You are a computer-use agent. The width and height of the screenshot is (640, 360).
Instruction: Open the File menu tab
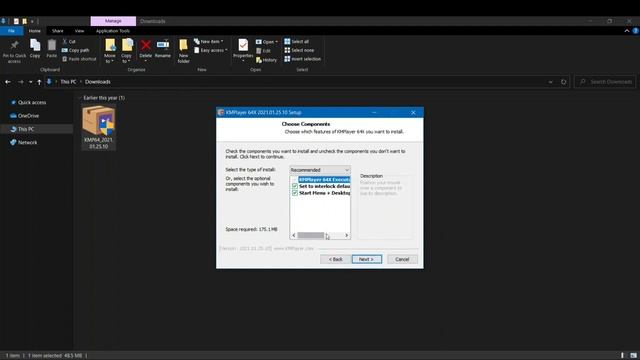(11, 31)
